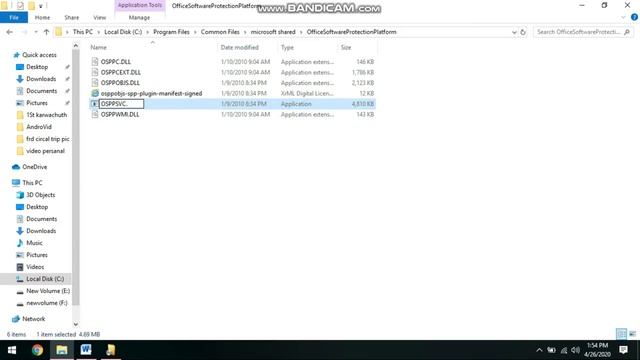640x360 pixels.
Task: Open pinned Pictures under Quick access
Action: click(x=37, y=103)
